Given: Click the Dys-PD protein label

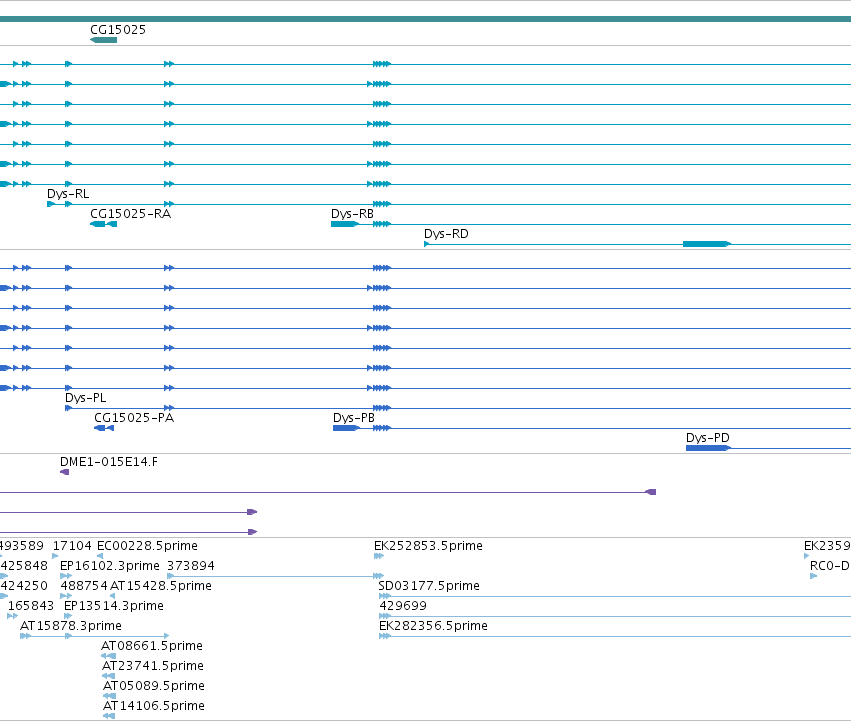Looking at the screenshot, I should click(x=708, y=438).
